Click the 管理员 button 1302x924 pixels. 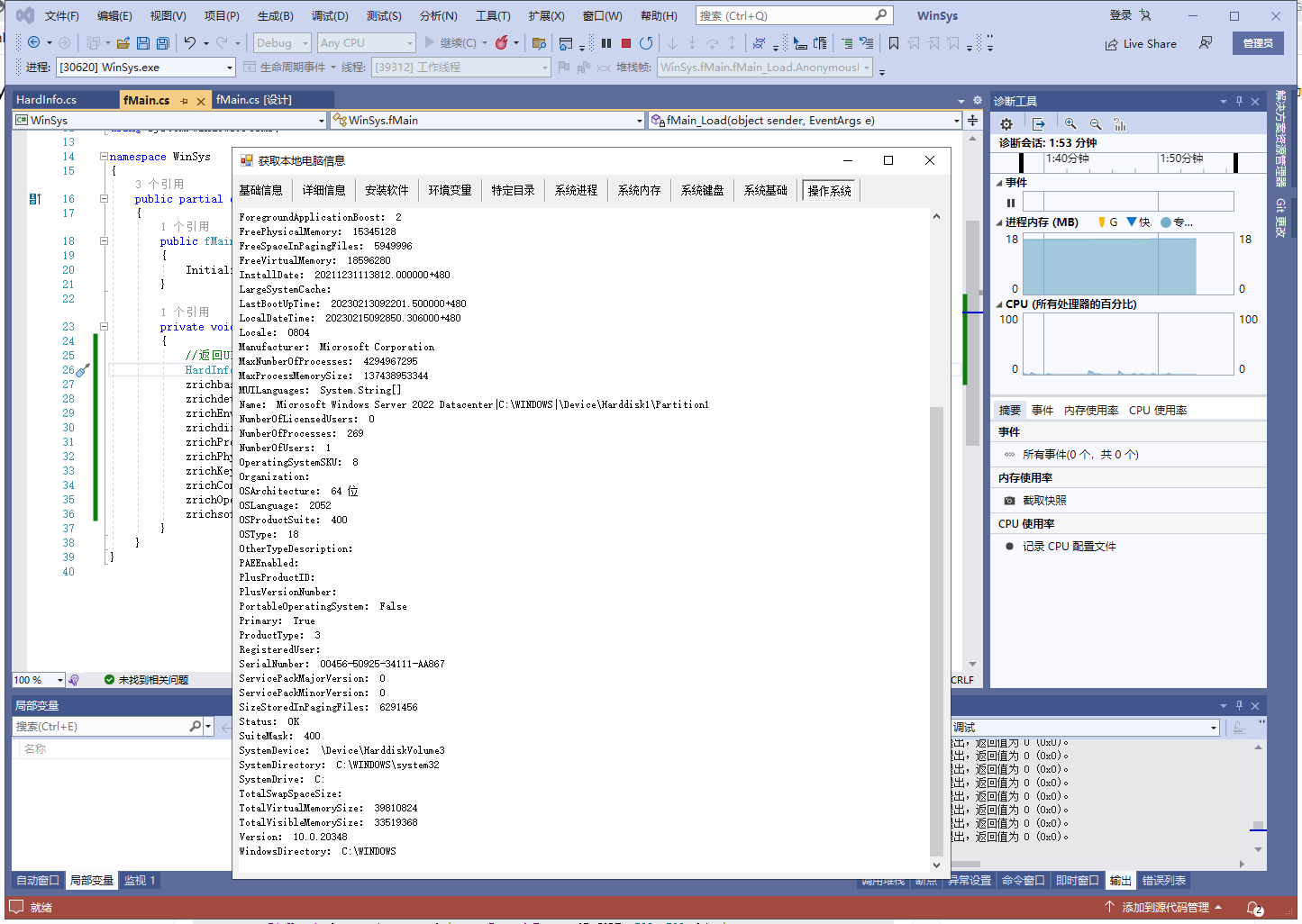(1258, 43)
